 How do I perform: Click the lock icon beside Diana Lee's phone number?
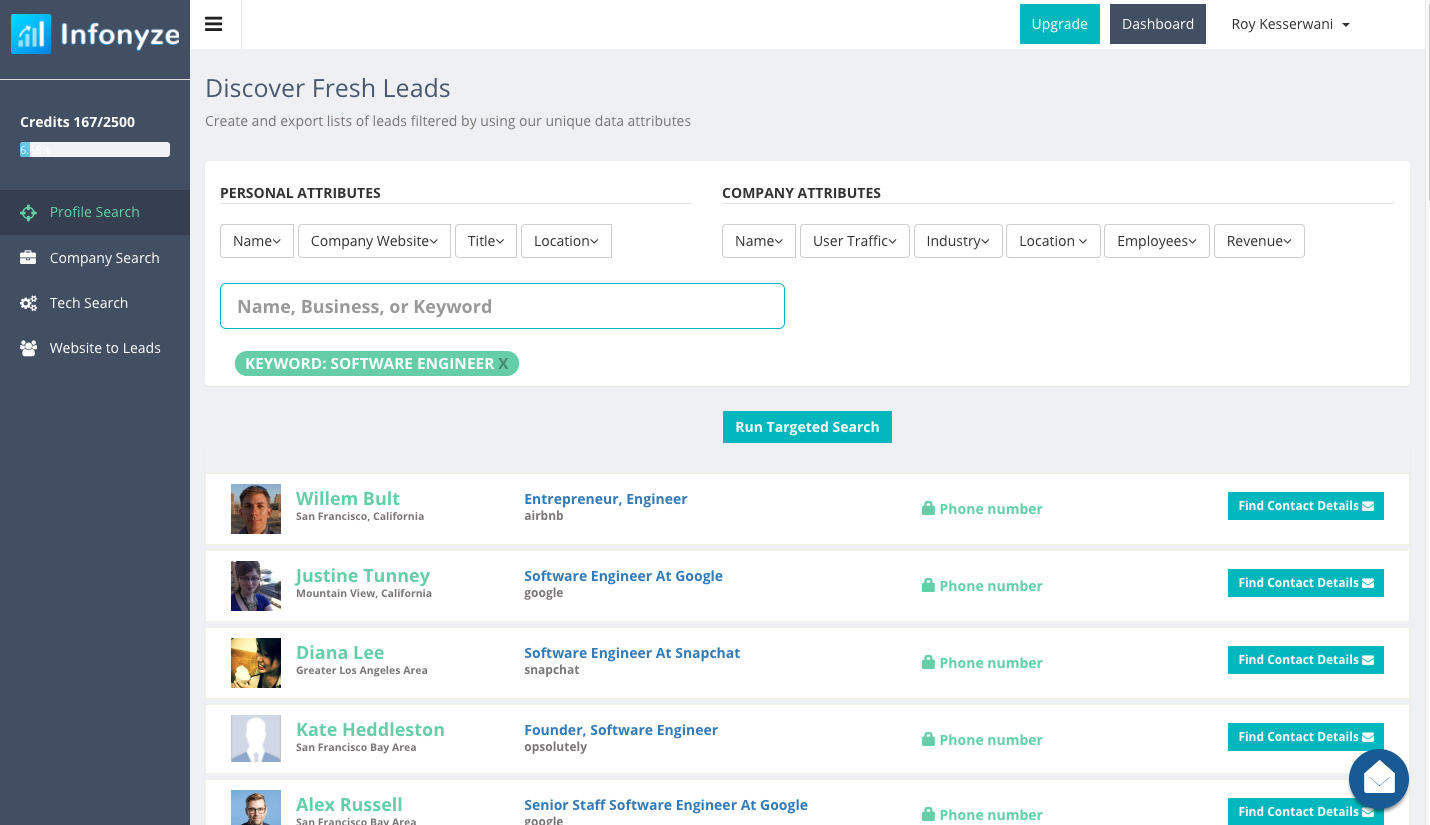[x=928, y=662]
